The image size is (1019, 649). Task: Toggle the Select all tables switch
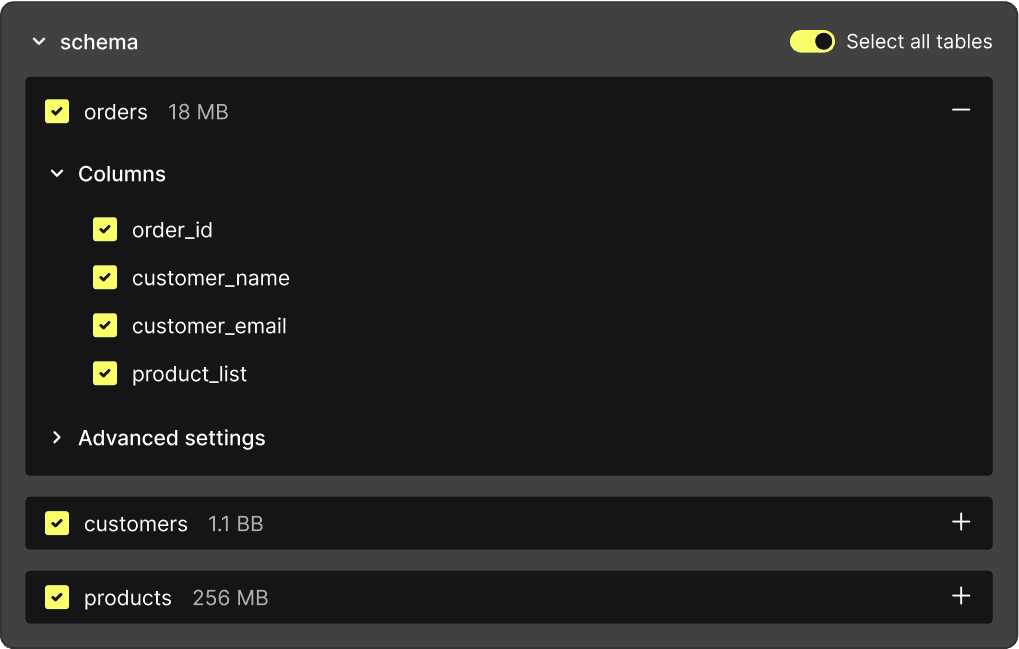tap(812, 42)
